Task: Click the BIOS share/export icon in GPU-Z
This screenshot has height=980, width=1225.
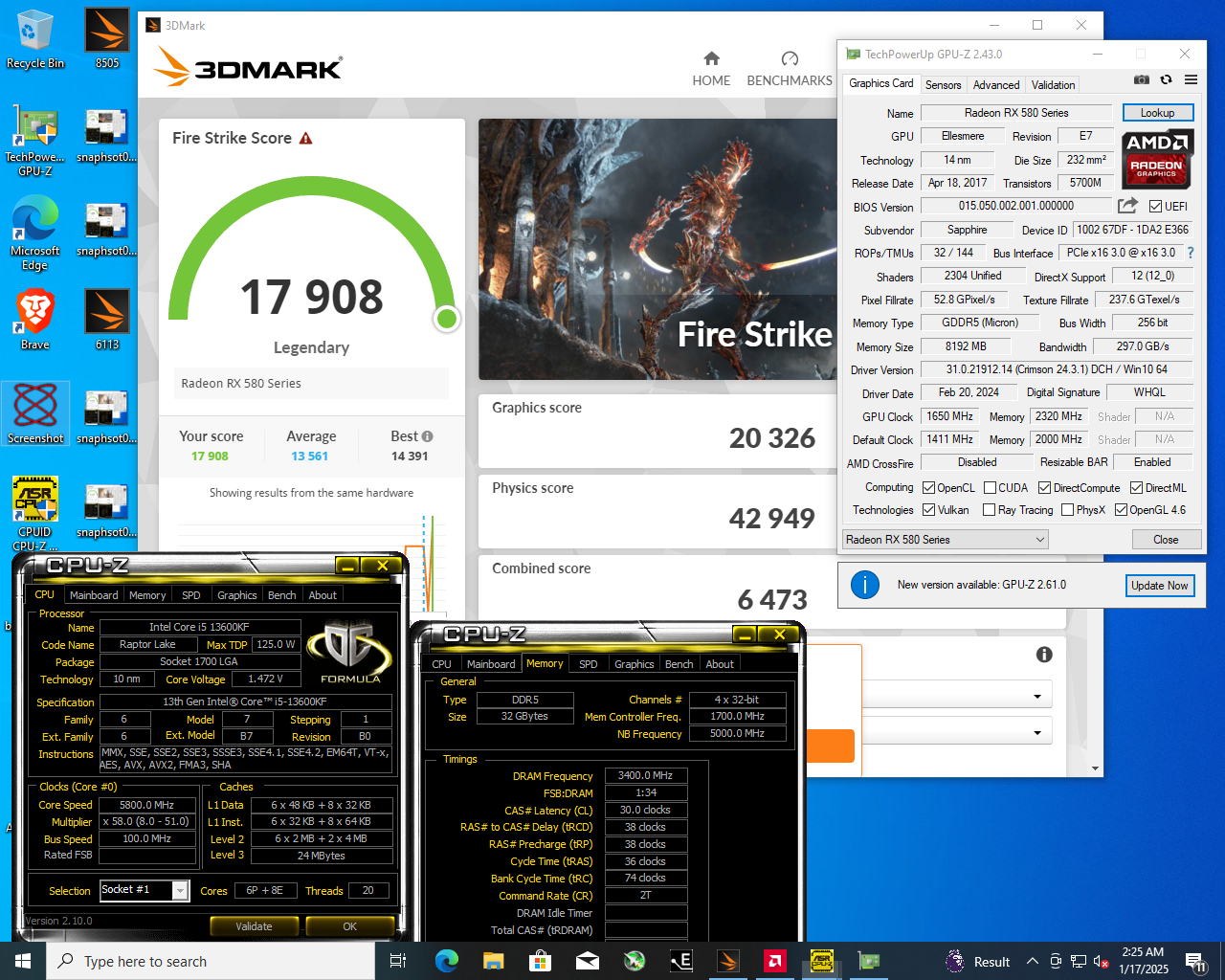Action: tap(1128, 206)
